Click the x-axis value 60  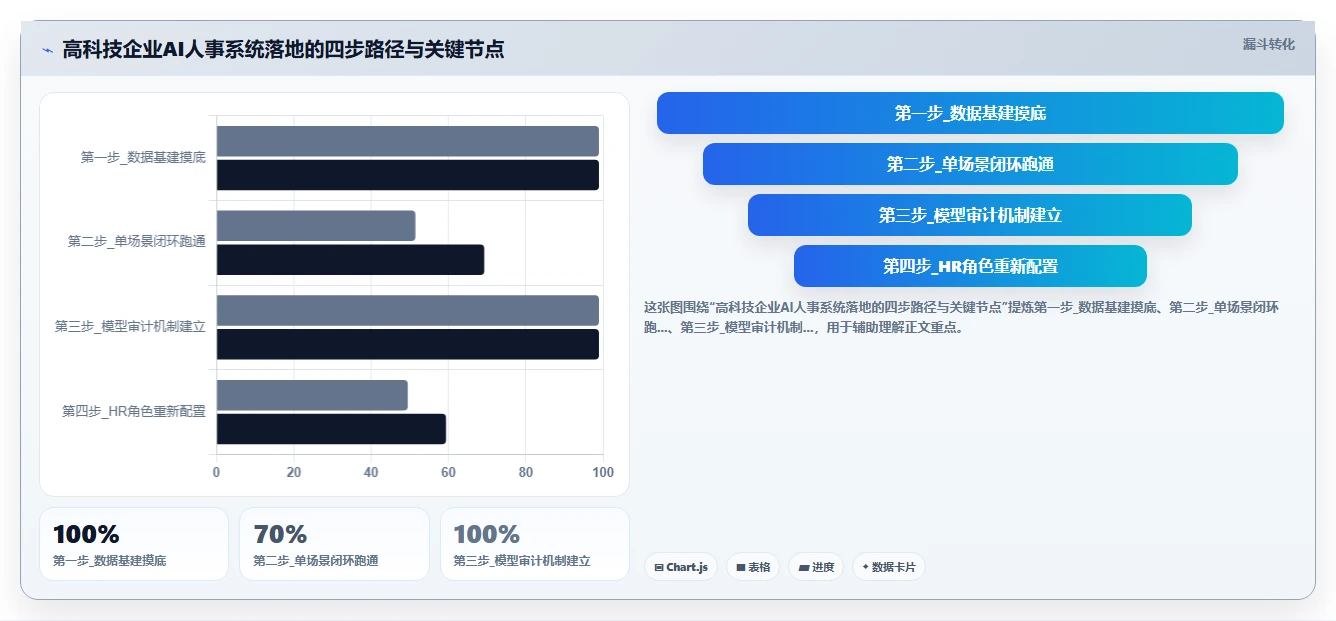click(x=448, y=472)
